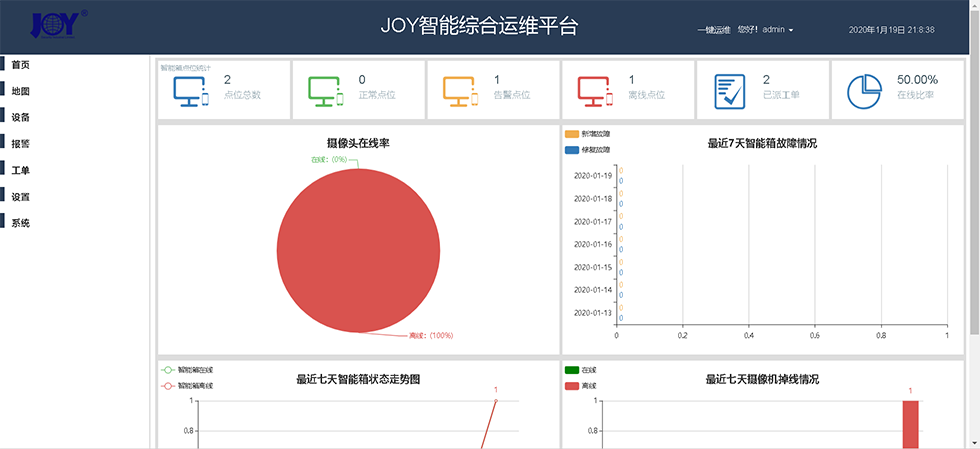Click the blue total points (点位总数) monitor icon
980x449 pixels.
(x=190, y=91)
